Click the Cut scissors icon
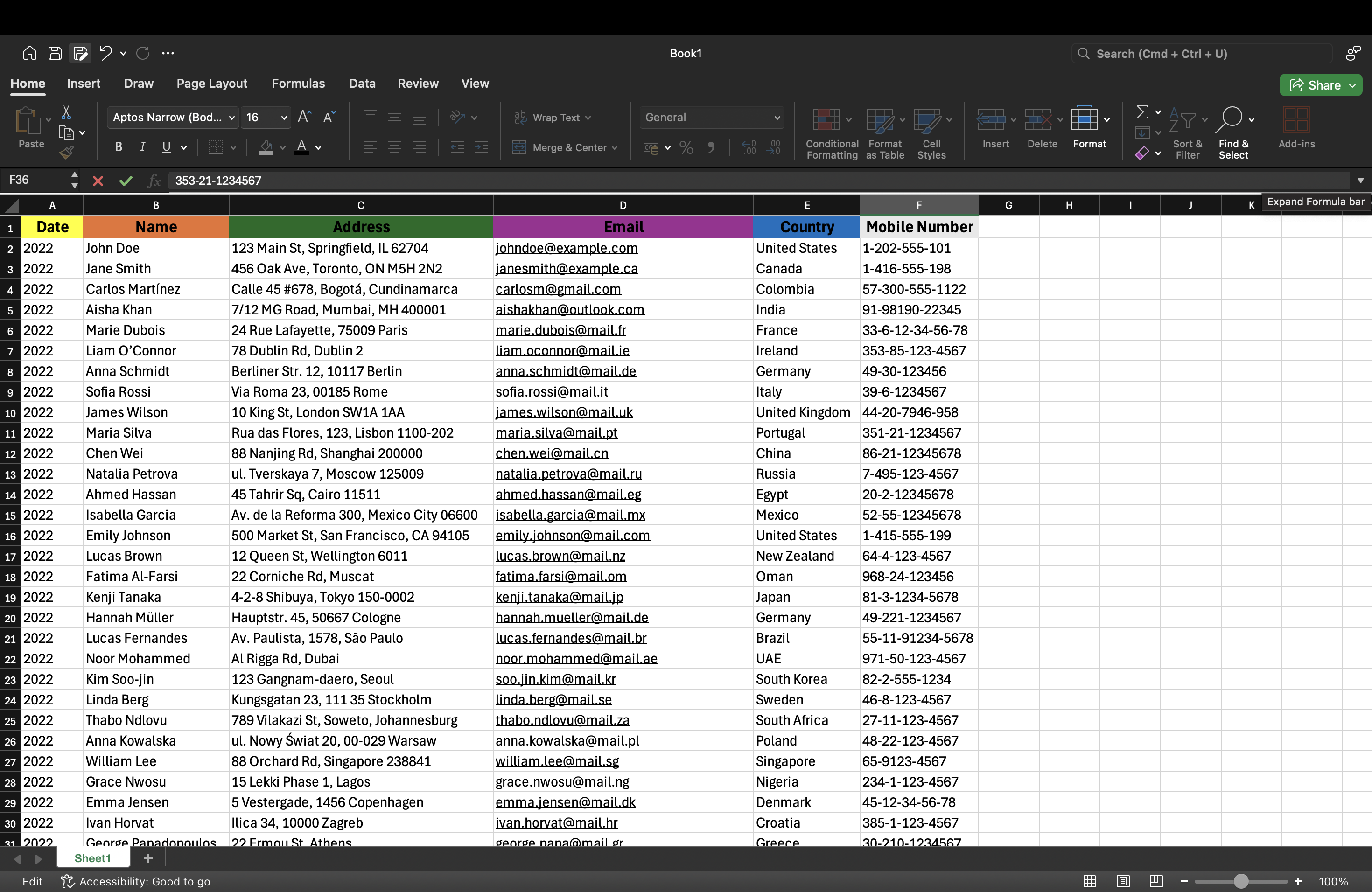This screenshot has height=892, width=1372. click(66, 112)
